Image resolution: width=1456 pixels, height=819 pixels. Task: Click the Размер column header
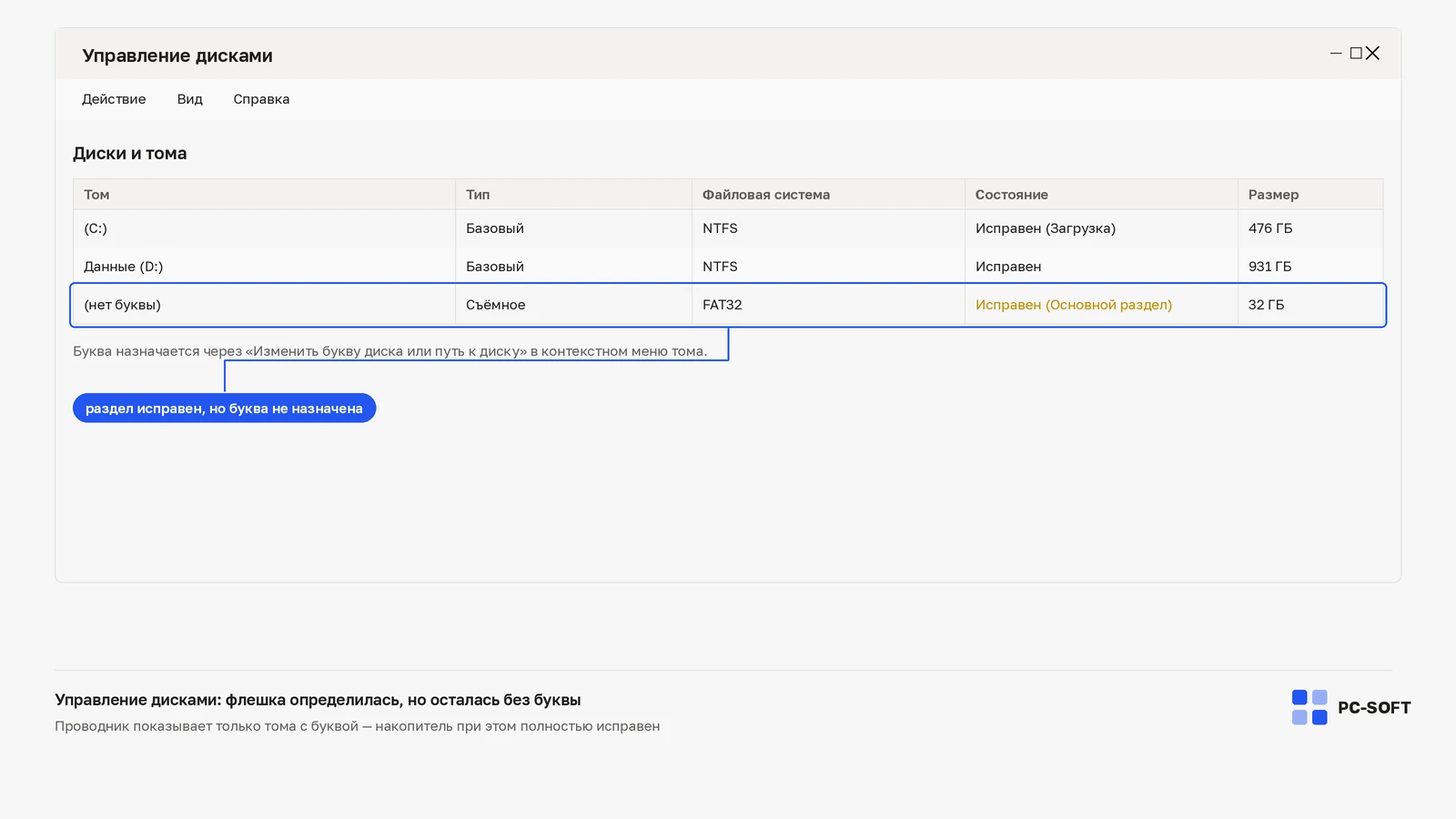point(1310,195)
